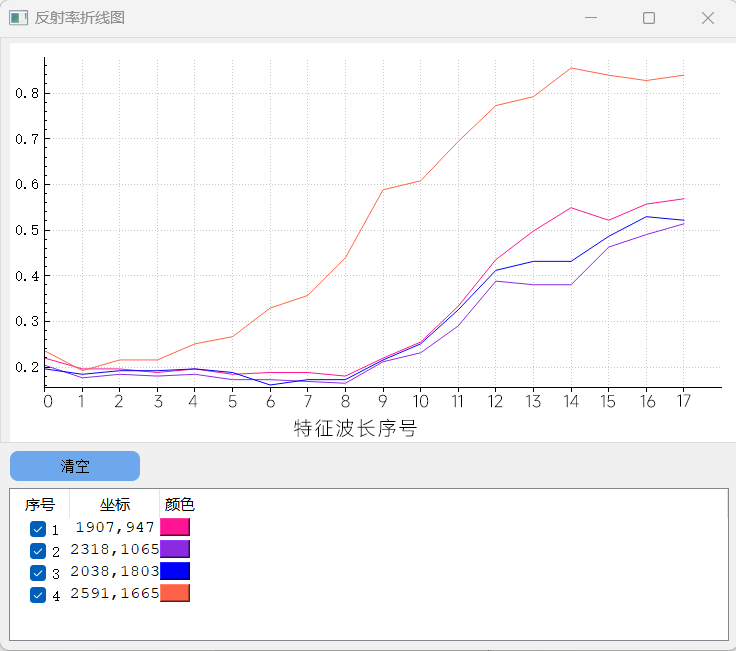
Task: Click the x-axis tick label 17
Action: 684,401
